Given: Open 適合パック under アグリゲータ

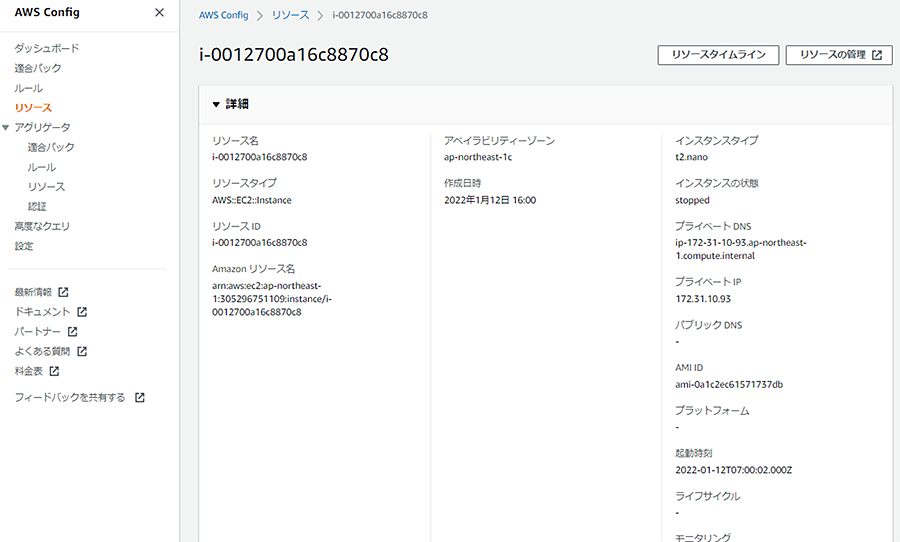Looking at the screenshot, I should 51,147.
